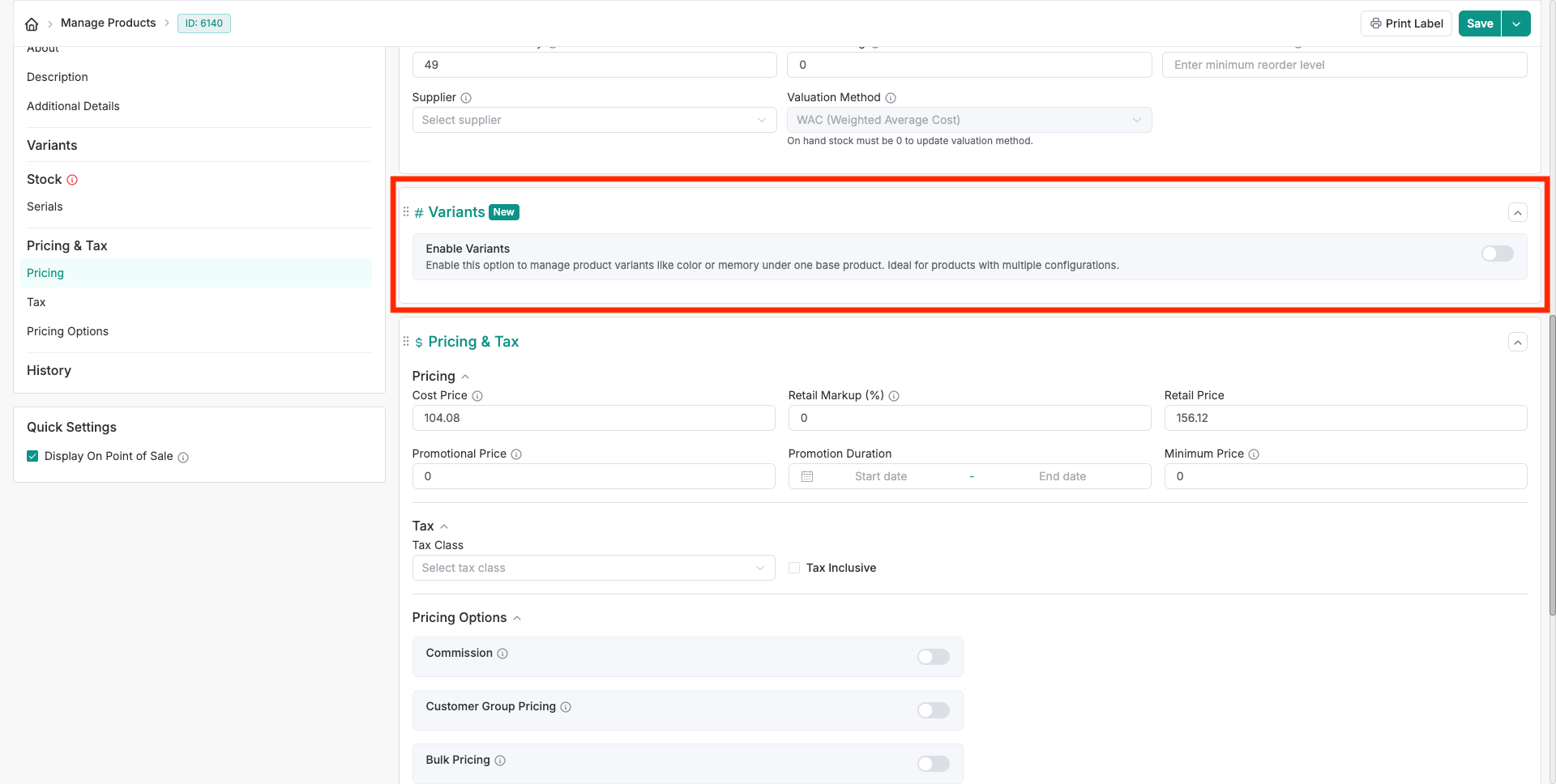Click the home icon in breadcrumb
Viewport: 1556px width, 784px height.
tap(32, 23)
